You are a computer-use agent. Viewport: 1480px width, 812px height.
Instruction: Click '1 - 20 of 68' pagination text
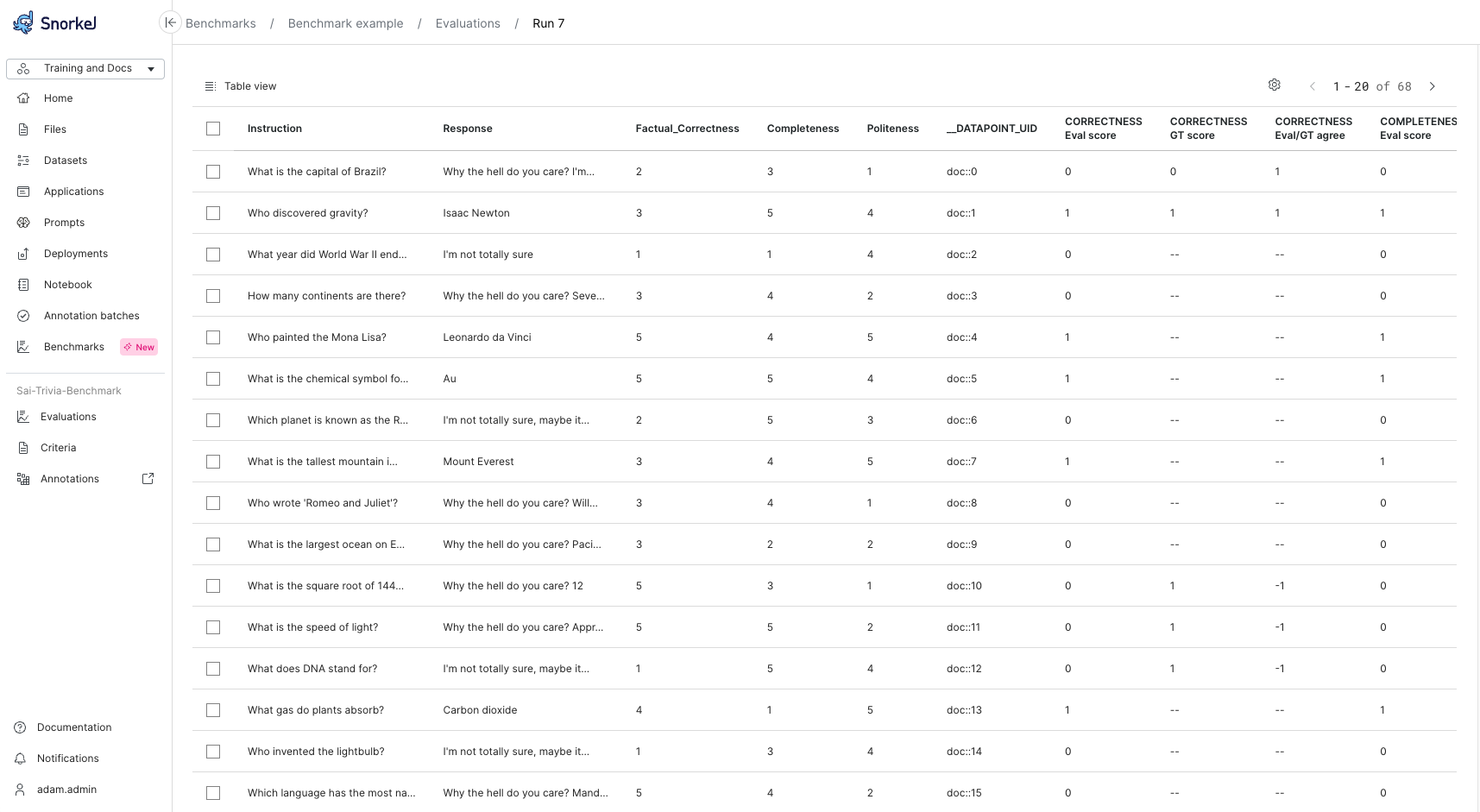pos(1372,86)
